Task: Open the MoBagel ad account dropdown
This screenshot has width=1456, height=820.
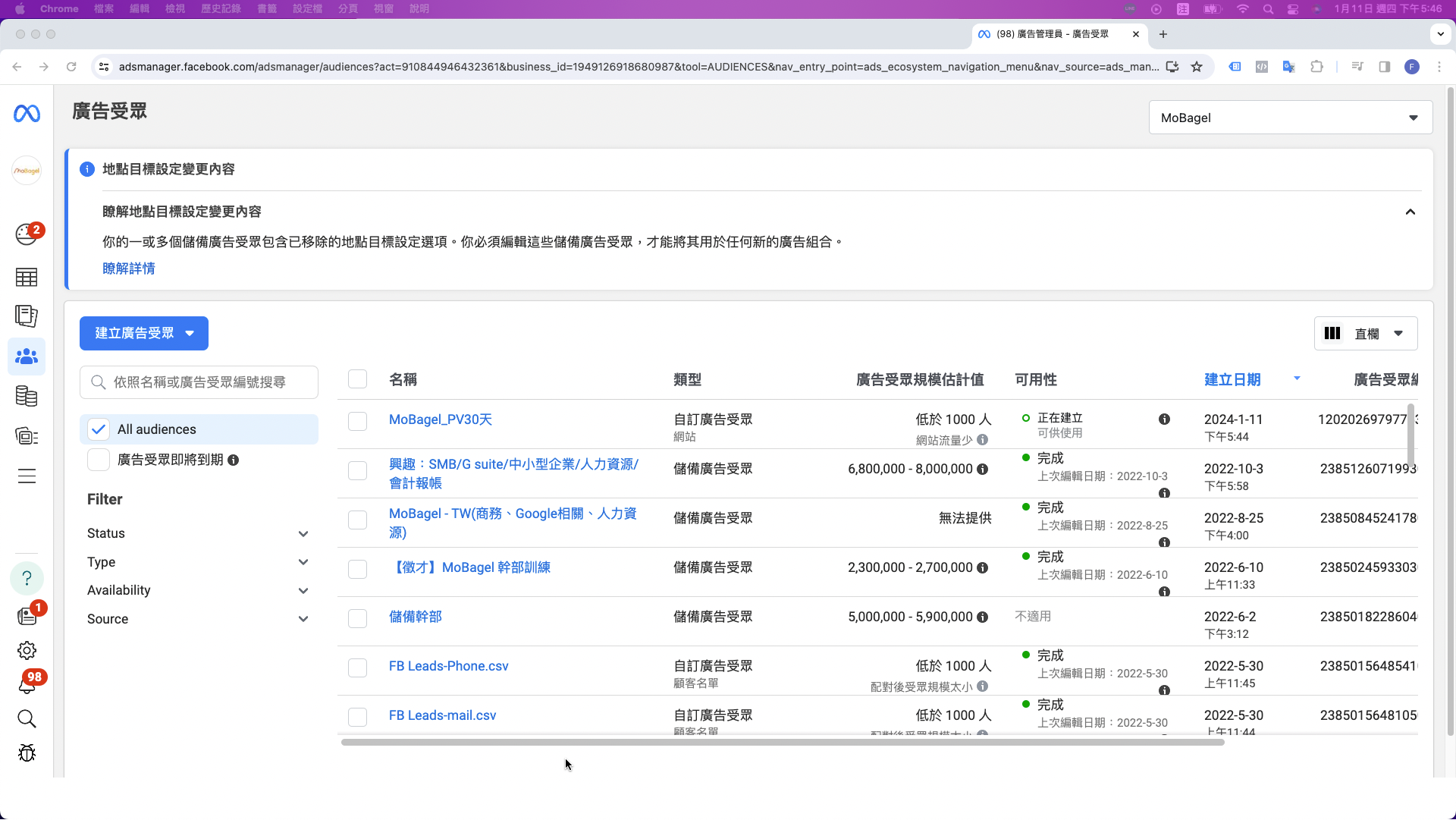Action: pos(1290,118)
